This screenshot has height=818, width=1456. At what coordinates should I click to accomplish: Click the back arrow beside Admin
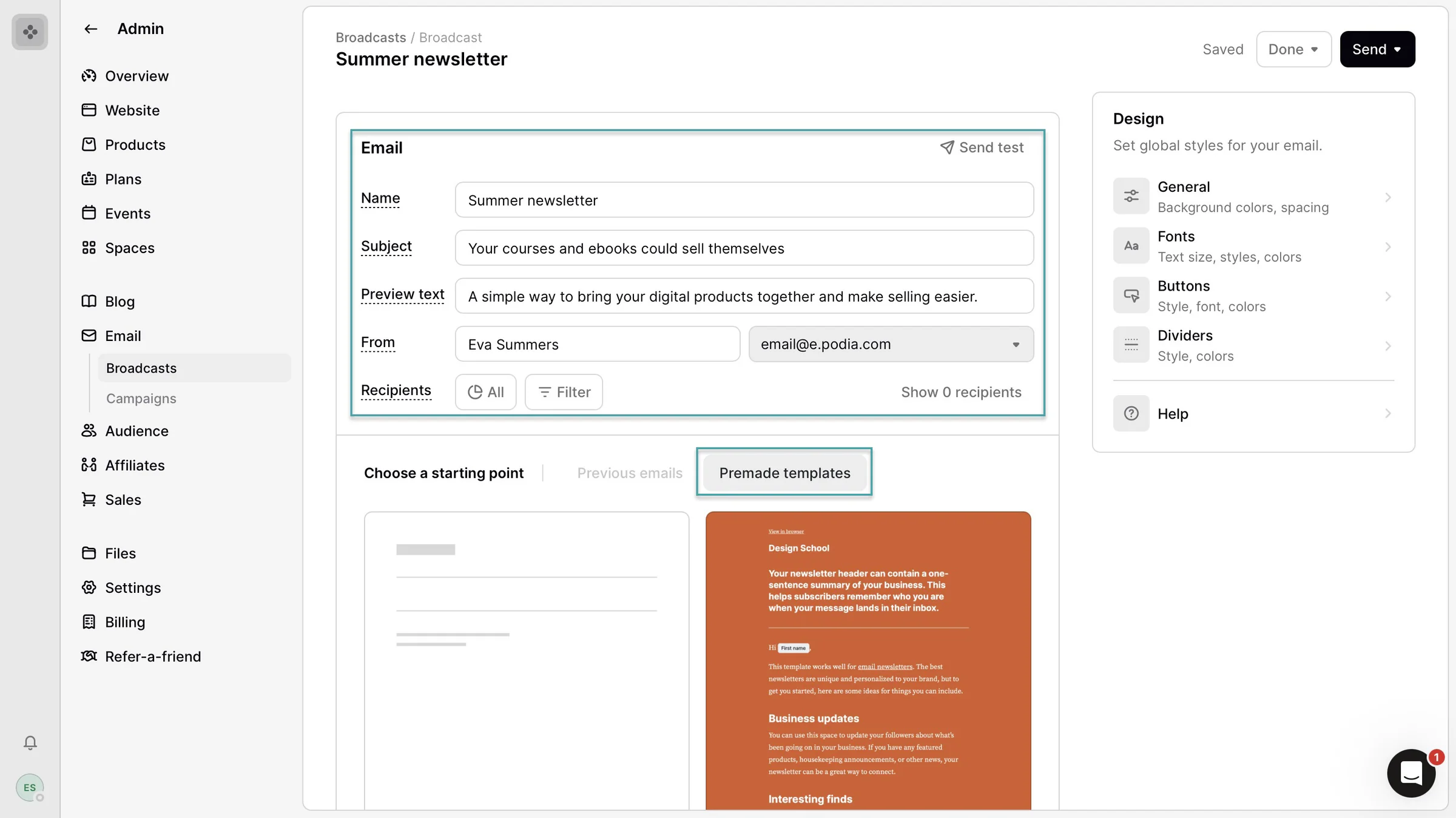tap(90, 29)
